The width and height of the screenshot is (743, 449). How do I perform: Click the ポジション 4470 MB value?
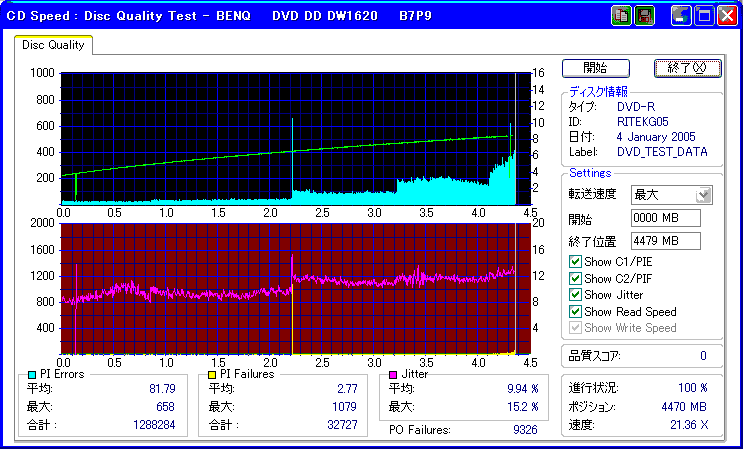click(x=684, y=407)
